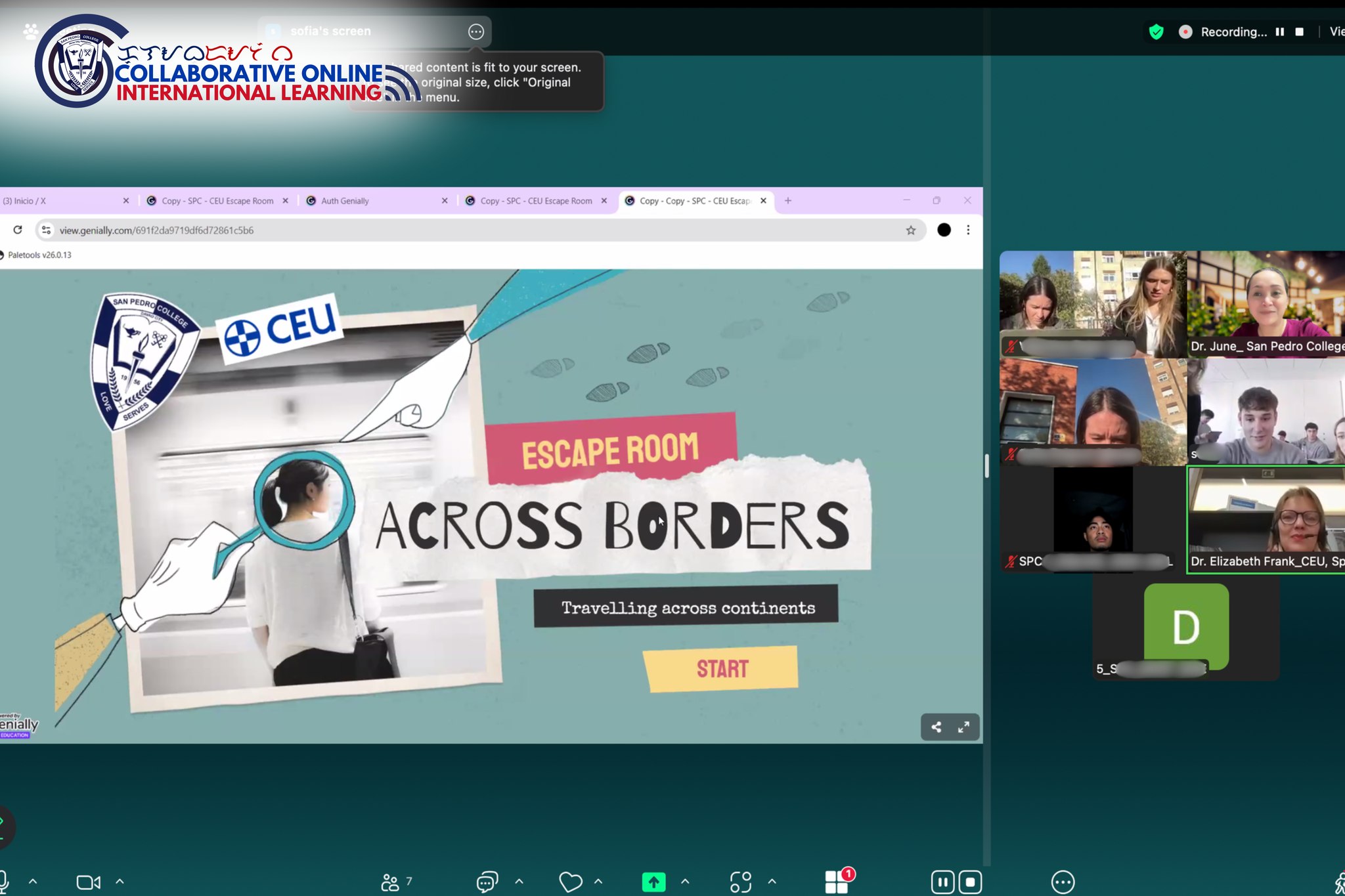Stop recording from the top Recording indicator
Image resolution: width=1345 pixels, height=896 pixels.
click(x=1299, y=32)
